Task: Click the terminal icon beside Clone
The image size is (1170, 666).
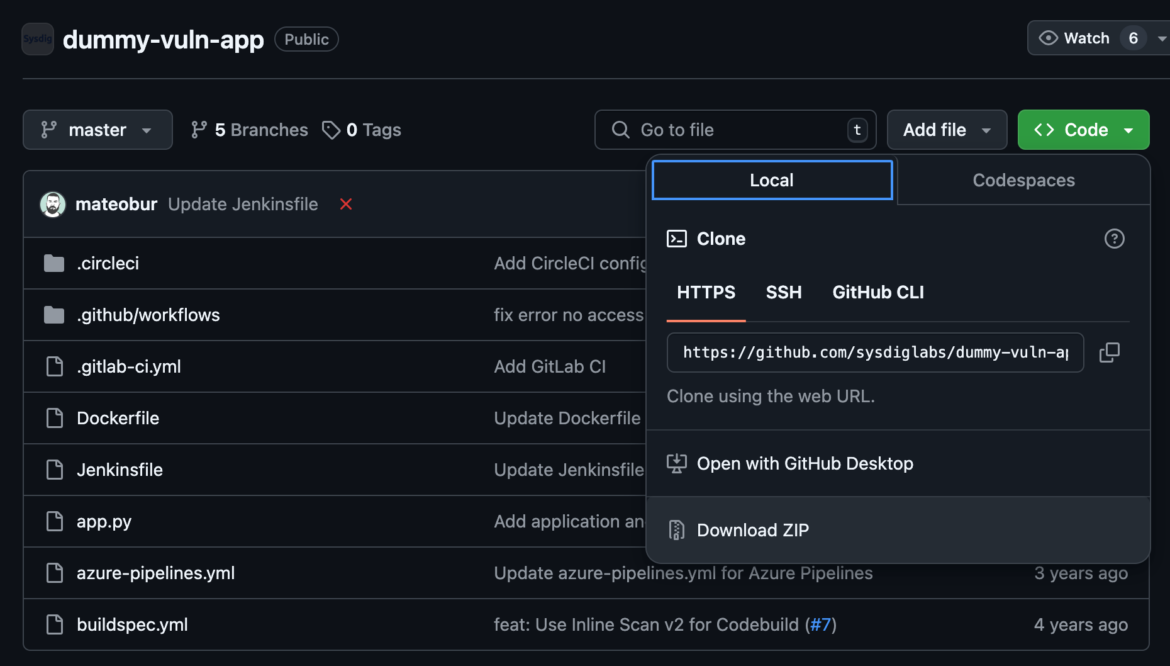Action: pyautogui.click(x=677, y=239)
